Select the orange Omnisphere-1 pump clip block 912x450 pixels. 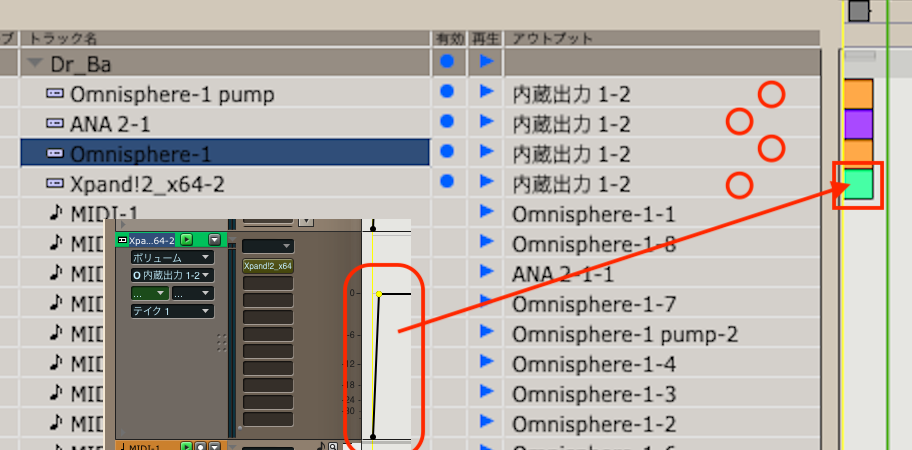click(858, 94)
